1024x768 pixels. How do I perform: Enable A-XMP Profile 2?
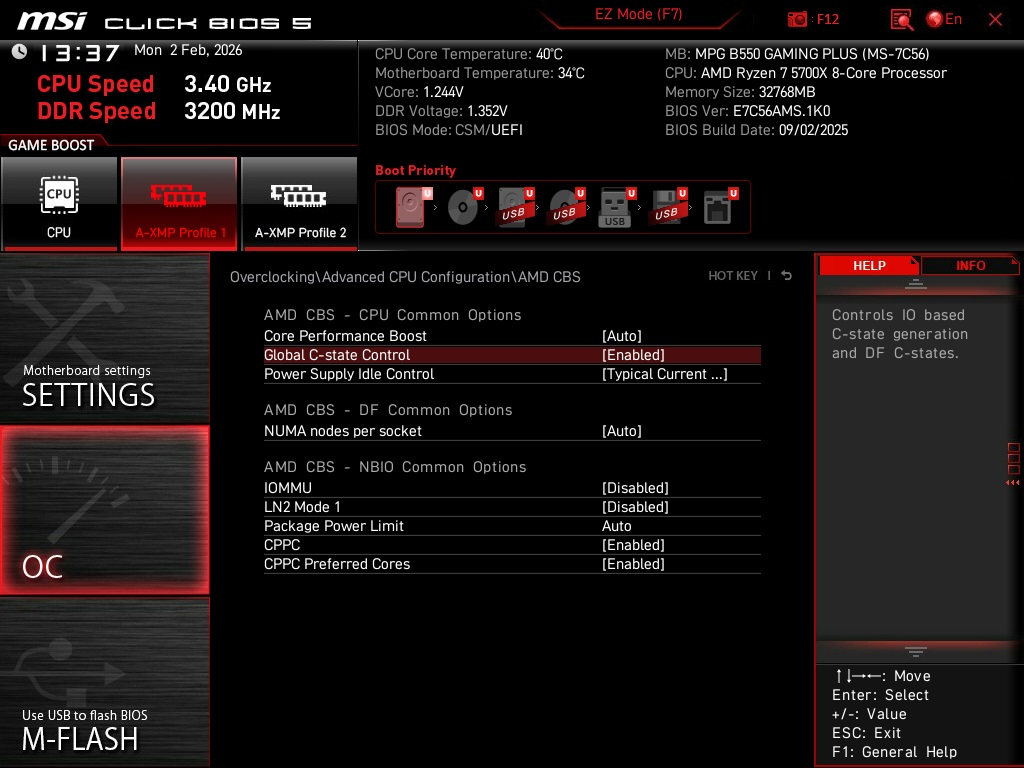coord(299,203)
